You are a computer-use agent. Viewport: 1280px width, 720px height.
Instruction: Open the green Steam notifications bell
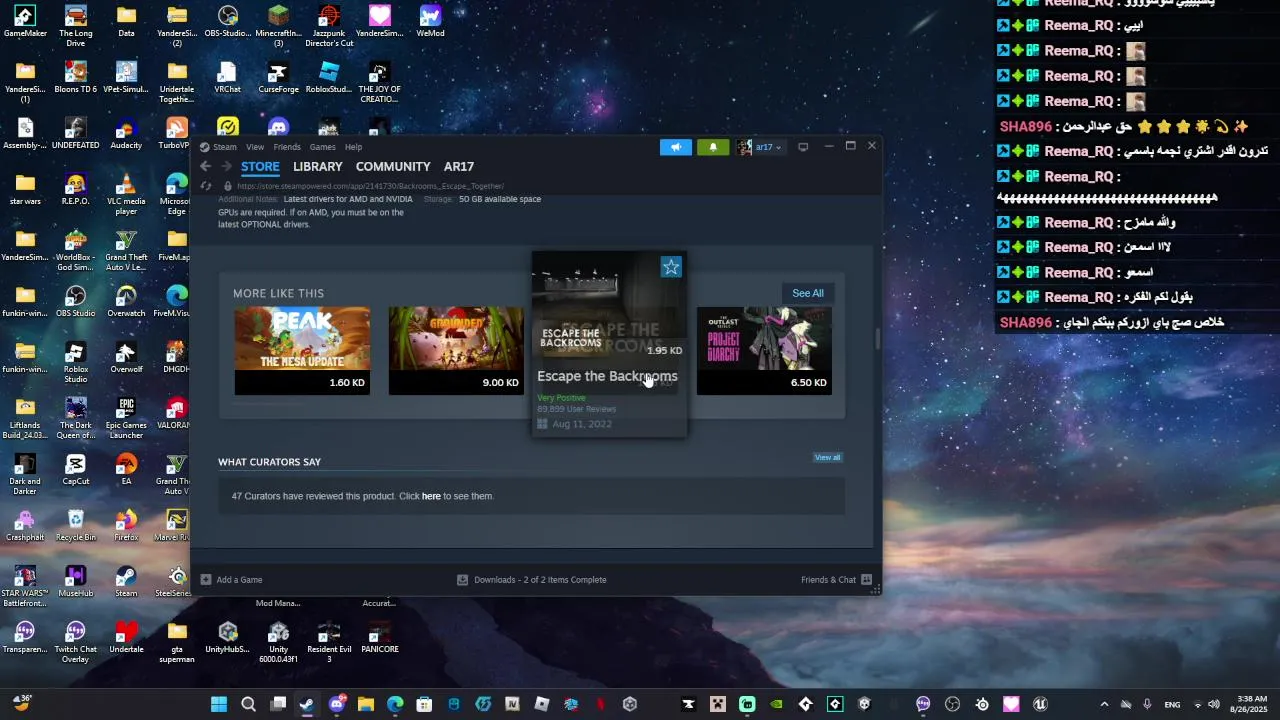pyautogui.click(x=713, y=147)
